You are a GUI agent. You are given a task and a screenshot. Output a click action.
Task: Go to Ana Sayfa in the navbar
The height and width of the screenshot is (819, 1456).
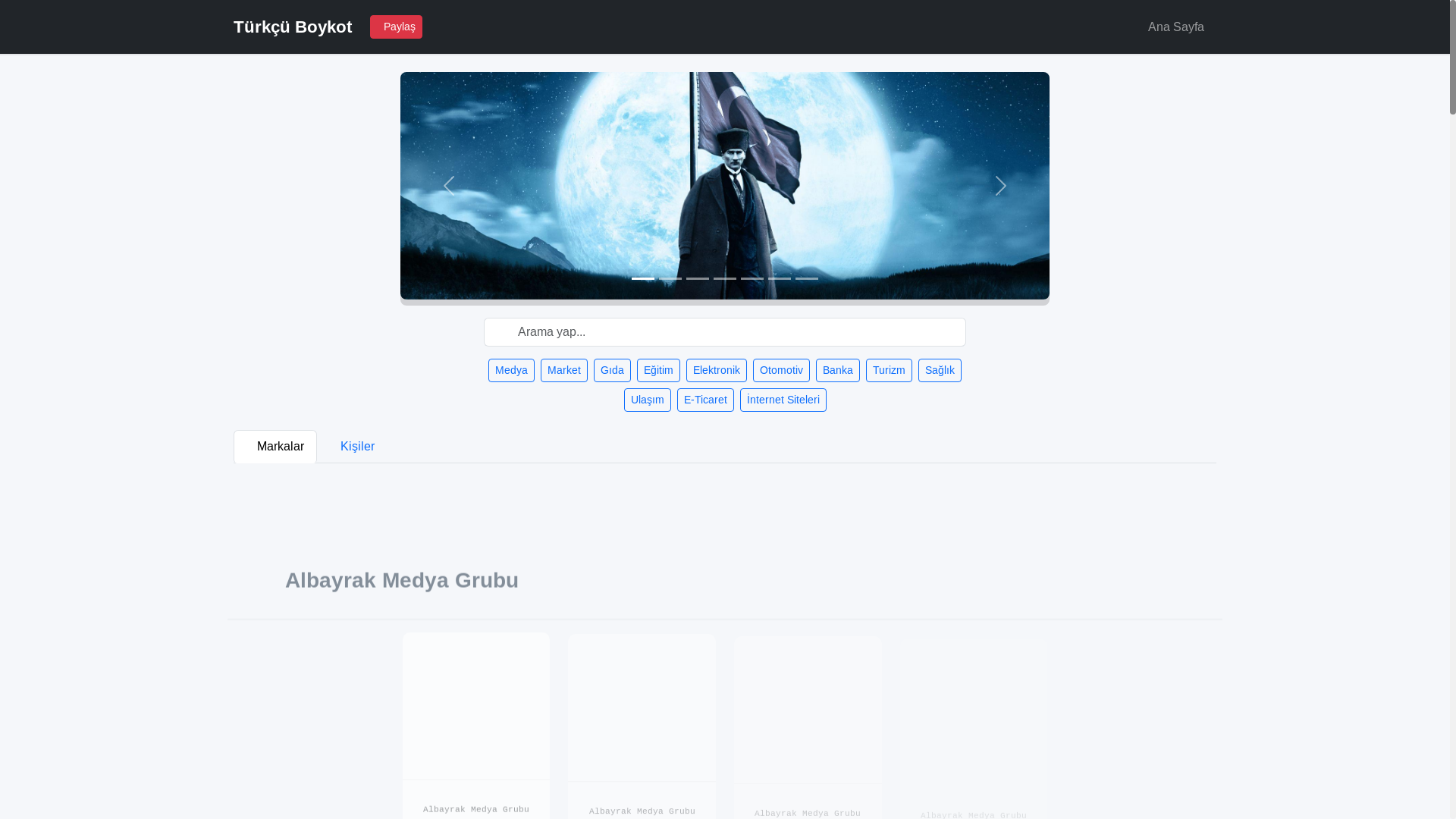coord(1175,27)
